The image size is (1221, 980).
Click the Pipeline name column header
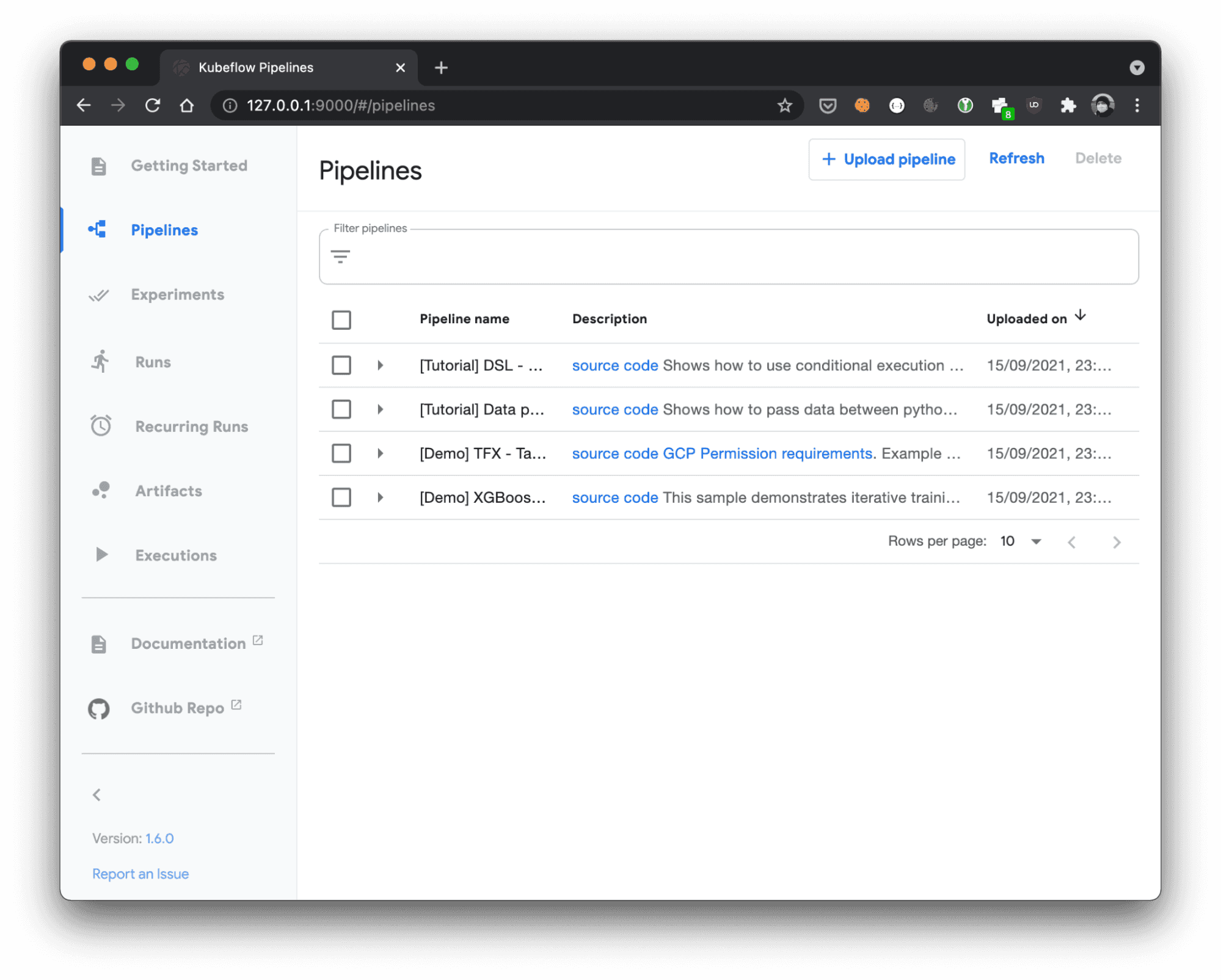pos(464,319)
